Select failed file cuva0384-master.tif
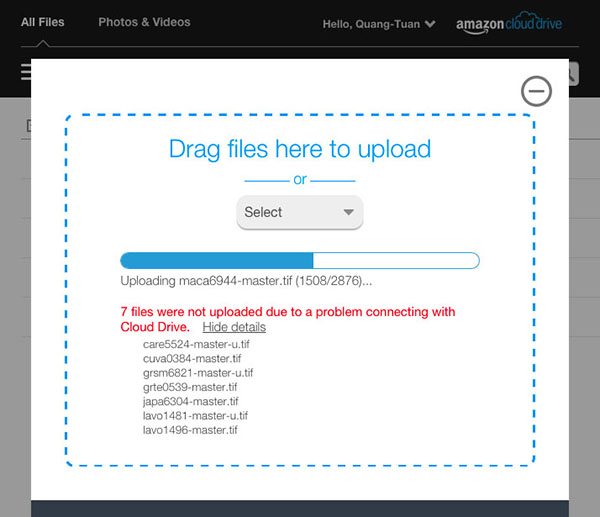The height and width of the screenshot is (517, 600). pos(192,359)
